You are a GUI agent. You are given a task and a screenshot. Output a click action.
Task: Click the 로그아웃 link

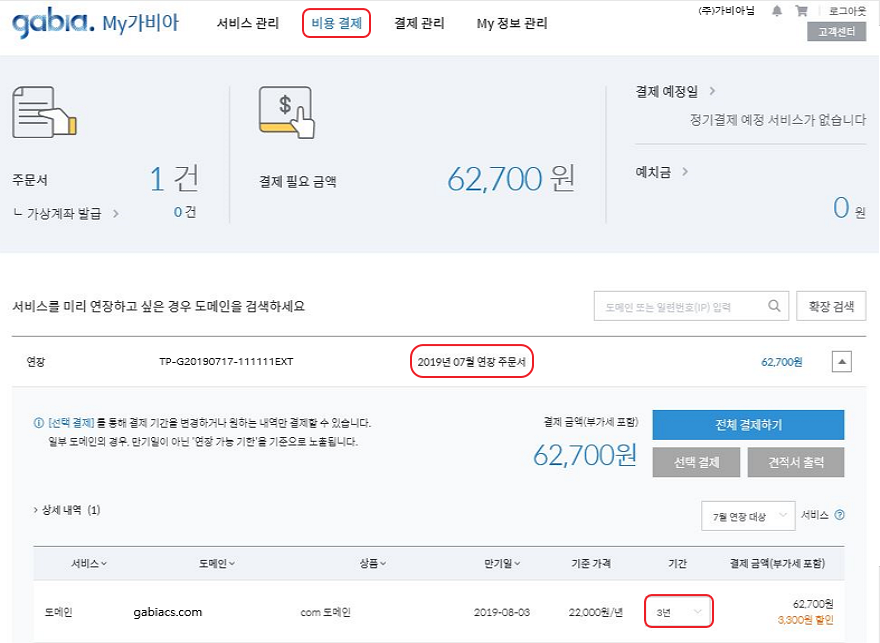pos(847,11)
